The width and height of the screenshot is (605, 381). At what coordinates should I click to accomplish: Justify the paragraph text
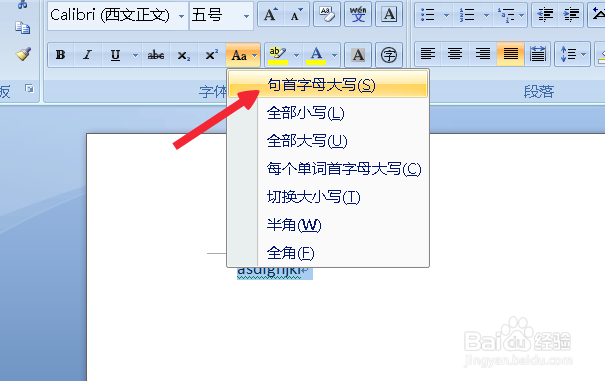pyautogui.click(x=510, y=54)
